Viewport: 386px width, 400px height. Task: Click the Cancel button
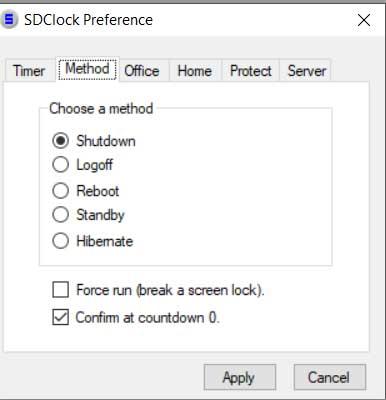tap(330, 377)
